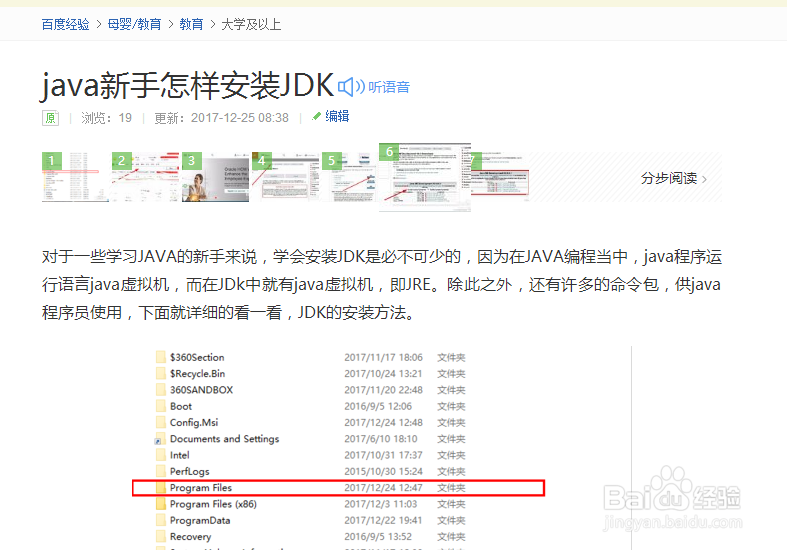Viewport: 787px width, 550px height.
Task: Click the ProgramData folder name
Action: pos(200,520)
